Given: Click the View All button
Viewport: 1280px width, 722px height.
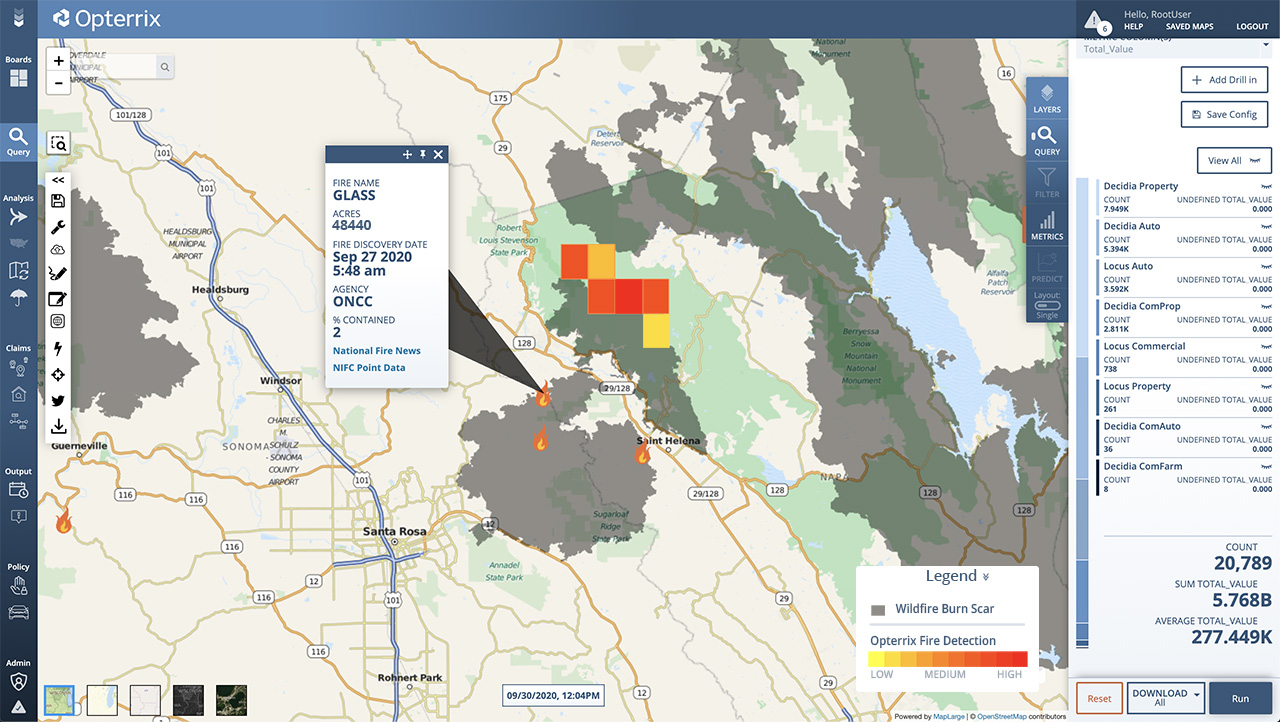Looking at the screenshot, I should click(x=1234, y=160).
